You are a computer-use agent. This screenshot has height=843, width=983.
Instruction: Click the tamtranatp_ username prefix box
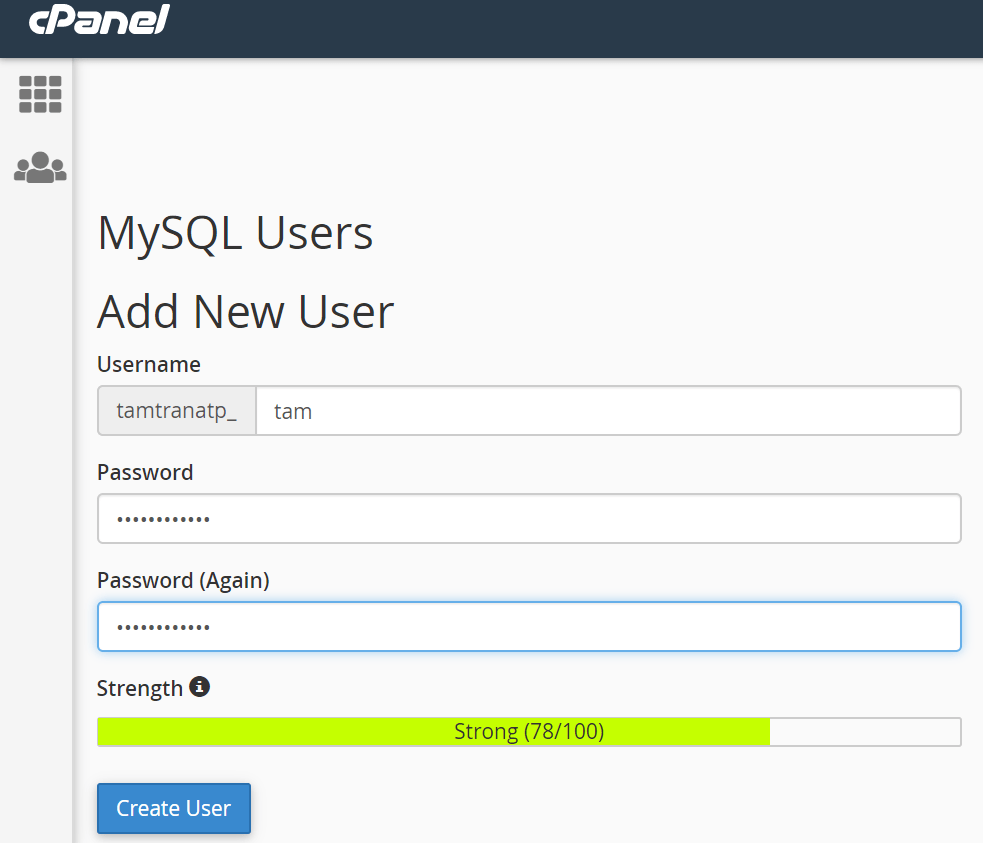177,411
